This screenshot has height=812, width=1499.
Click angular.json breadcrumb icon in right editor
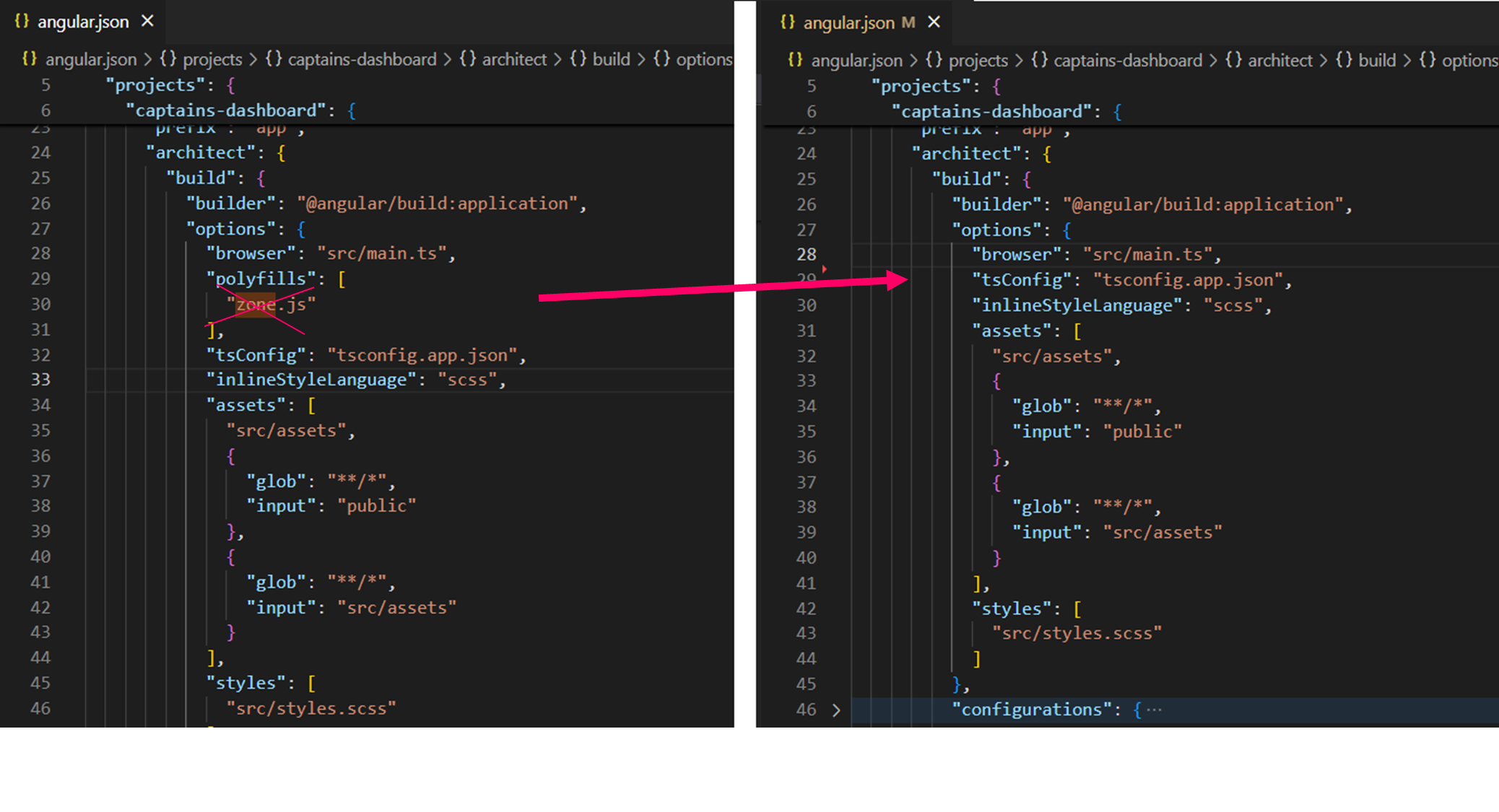click(x=795, y=61)
